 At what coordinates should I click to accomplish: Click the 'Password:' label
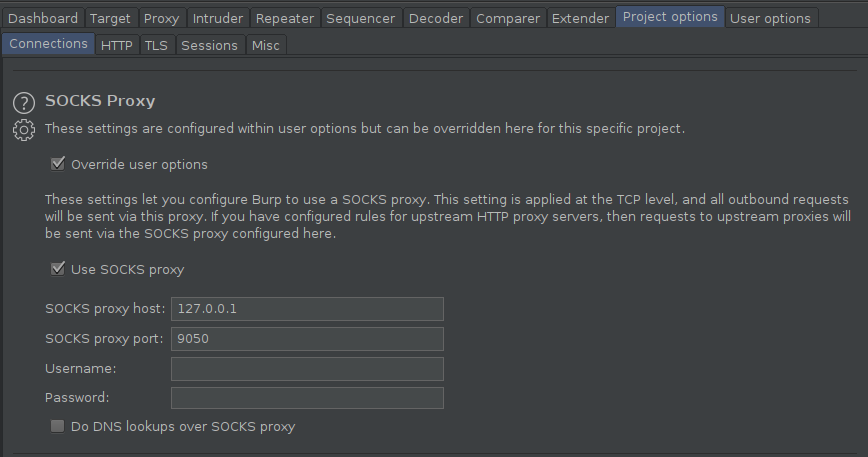[x=77, y=398]
